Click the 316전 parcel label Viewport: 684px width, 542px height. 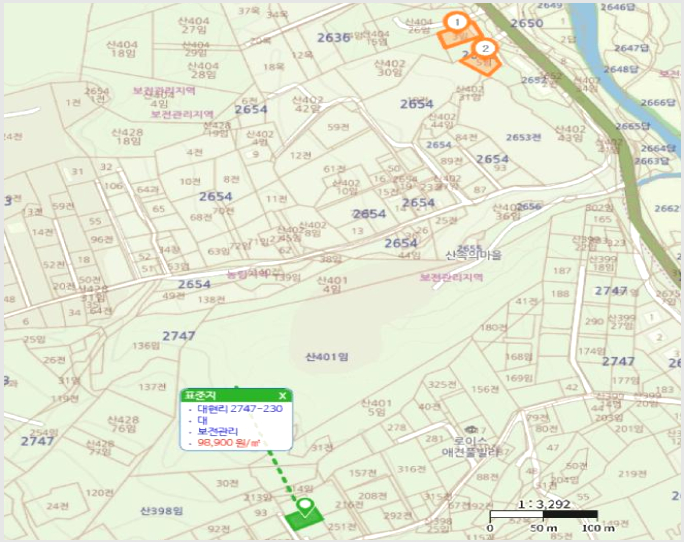click(411, 469)
